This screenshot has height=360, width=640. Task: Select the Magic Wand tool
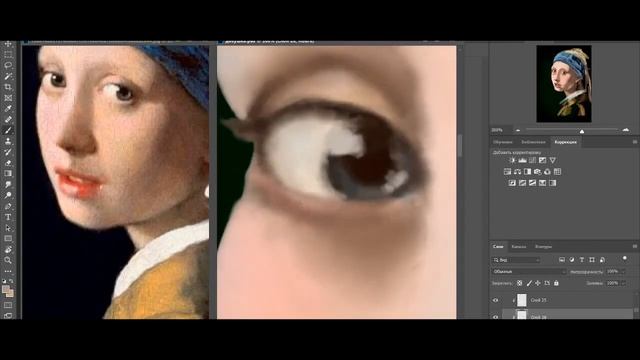(8, 76)
